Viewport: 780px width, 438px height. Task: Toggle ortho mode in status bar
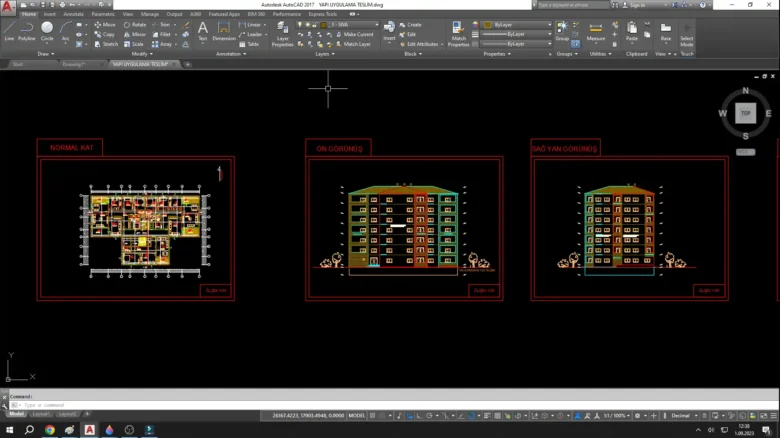419,416
